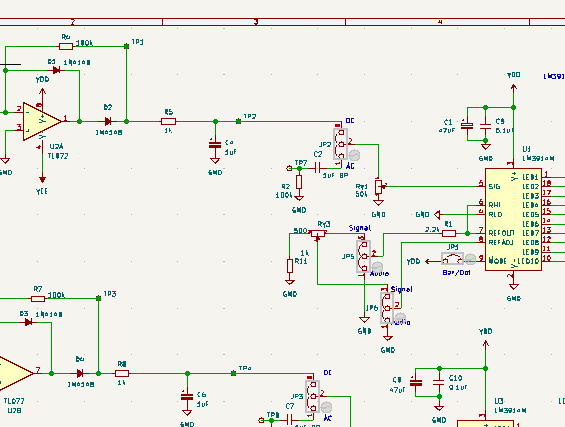This screenshot has width=565, height=427.
Task: Select resistor R1 2.2k symbol
Action: point(449,233)
